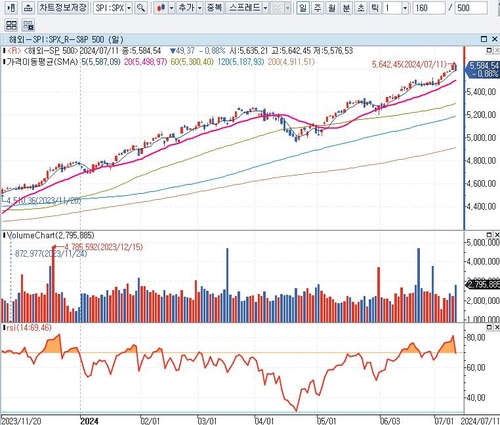Close the VolumeChart pane
The width and height of the screenshot is (500, 425).
[x=496, y=235]
